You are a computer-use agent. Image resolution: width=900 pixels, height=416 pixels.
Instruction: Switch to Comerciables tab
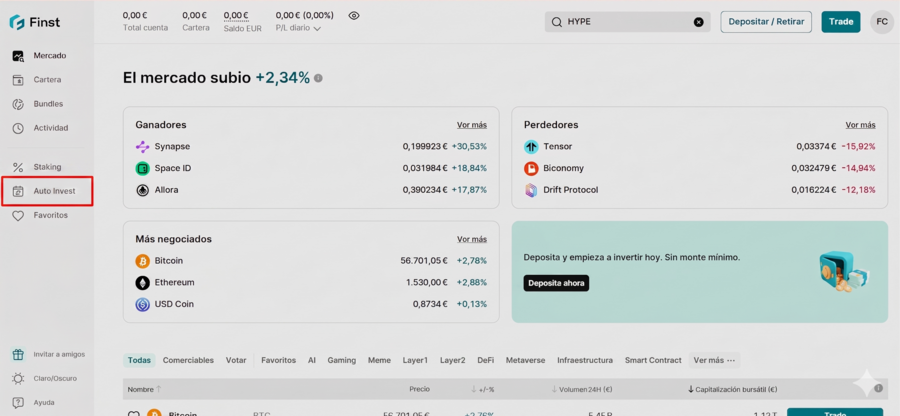[188, 360]
